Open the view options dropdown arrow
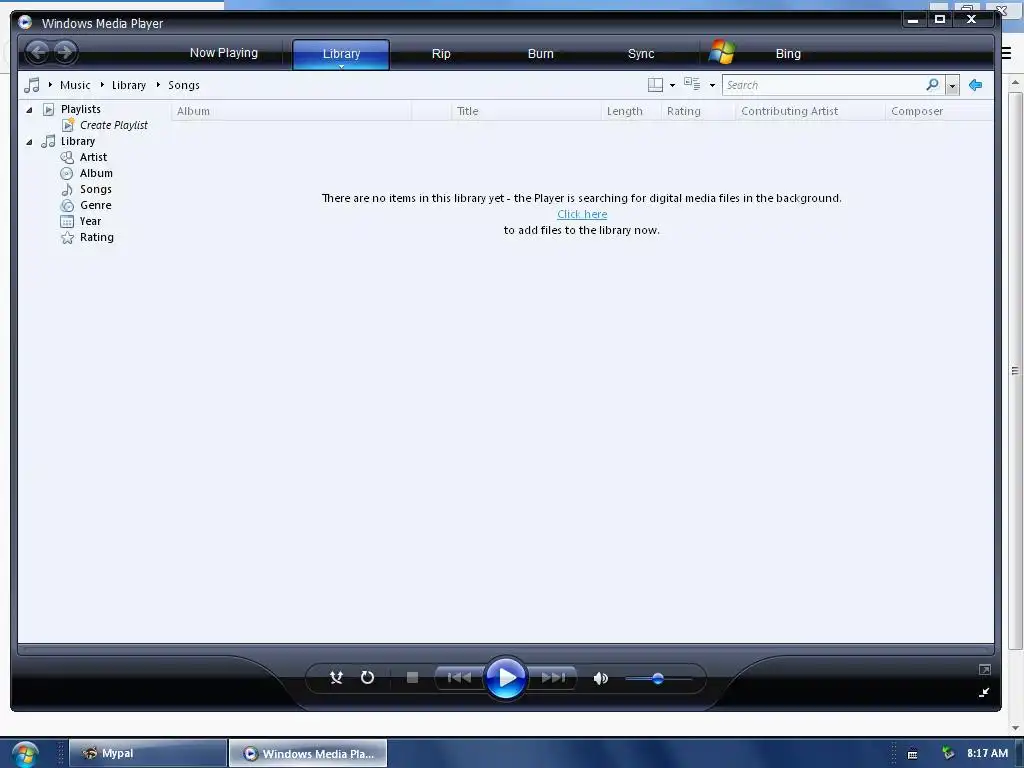 pyautogui.click(x=712, y=86)
